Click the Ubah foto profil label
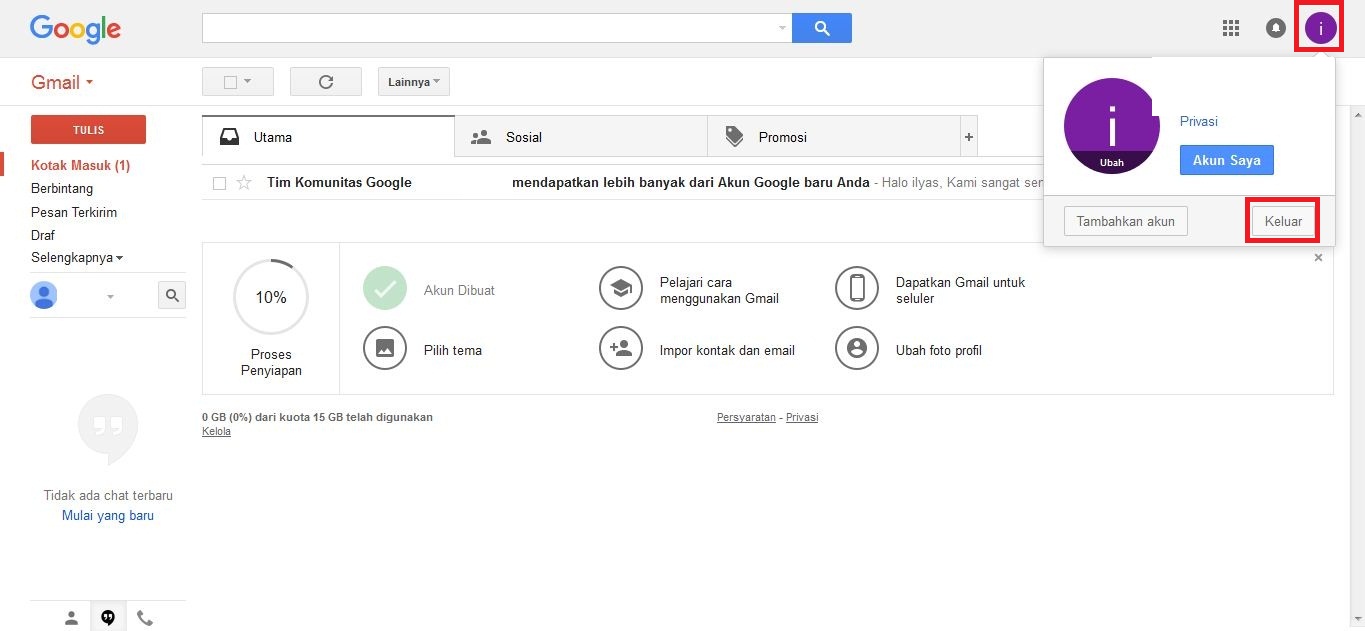 (x=939, y=350)
